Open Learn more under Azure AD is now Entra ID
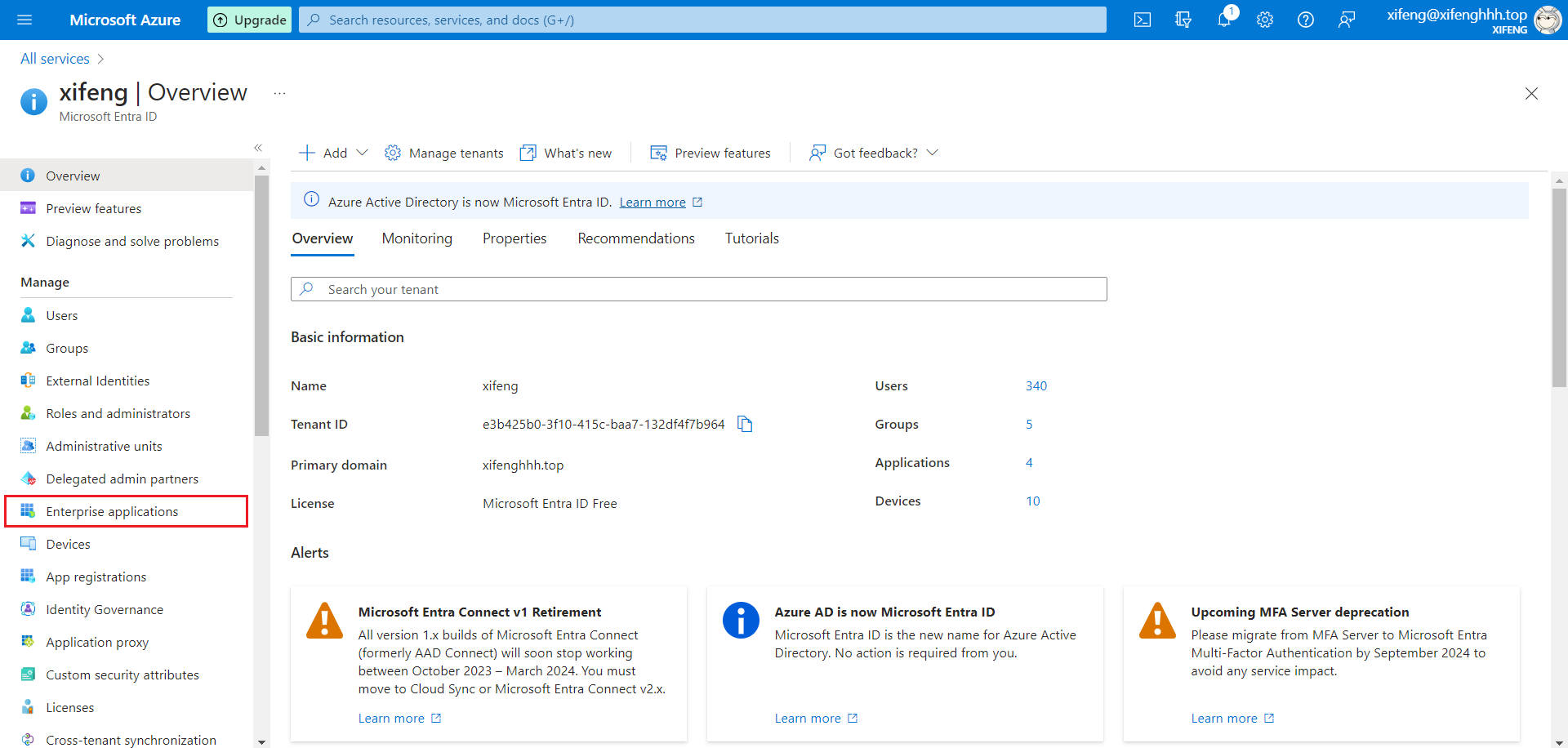 point(816,719)
